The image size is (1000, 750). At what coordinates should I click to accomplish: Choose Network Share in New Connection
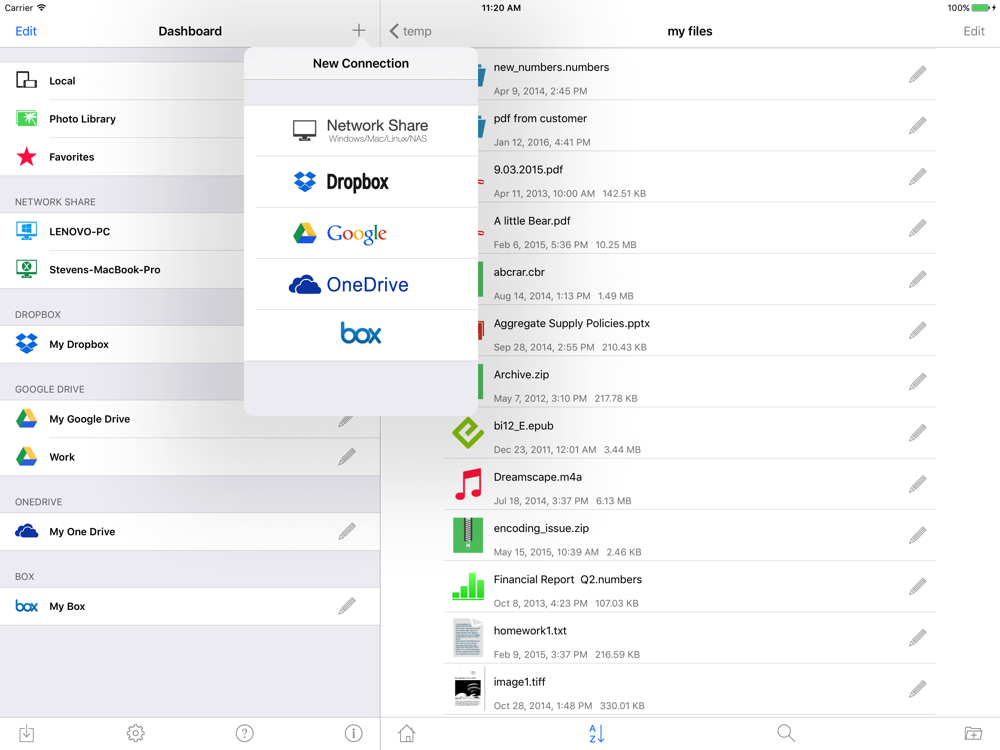point(361,130)
